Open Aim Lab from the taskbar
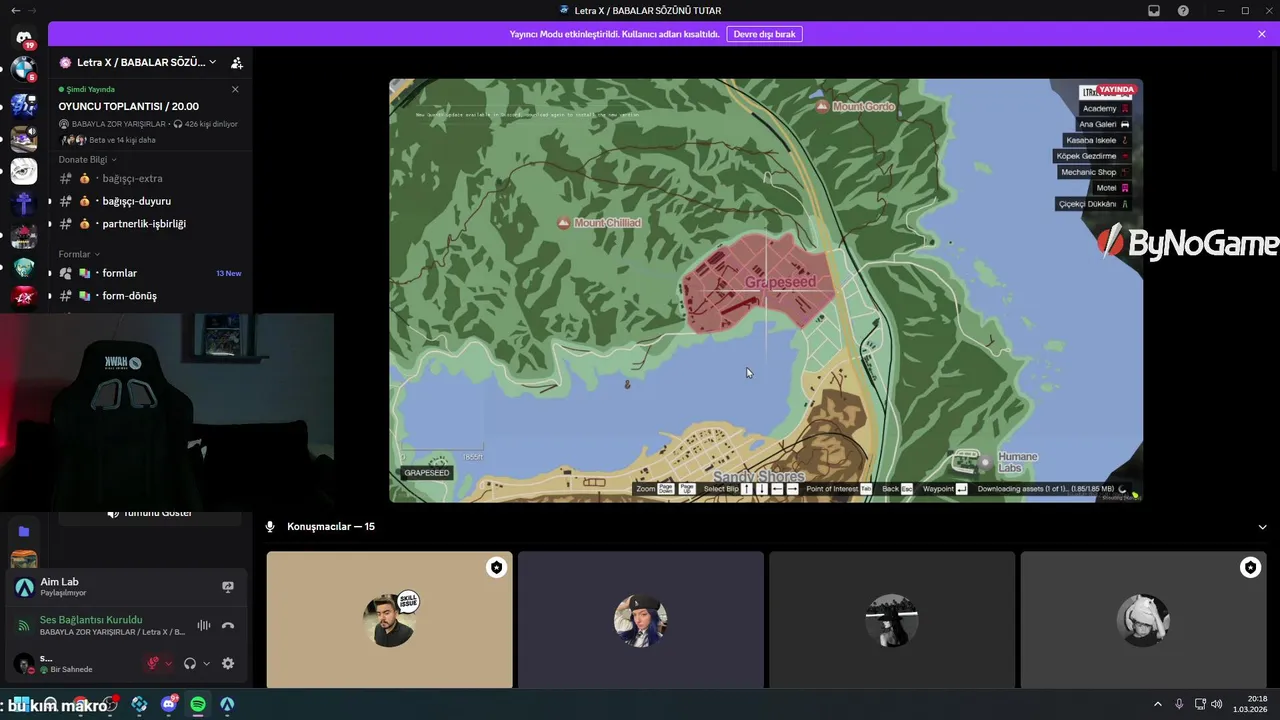 227,704
